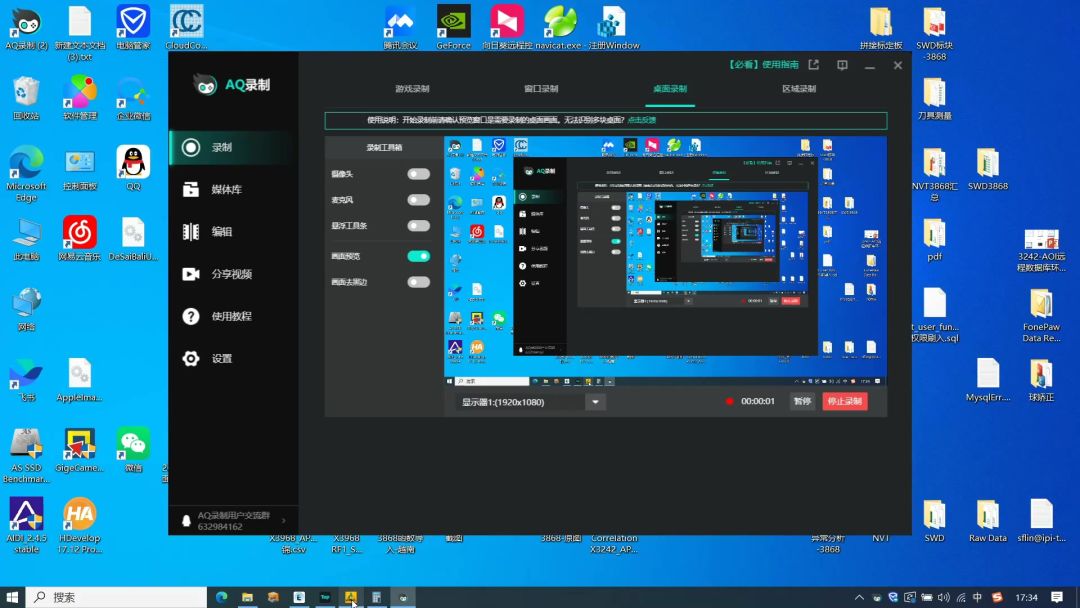1080x608 pixels.
Task: Open Edge from the taskbar
Action: click(221, 597)
